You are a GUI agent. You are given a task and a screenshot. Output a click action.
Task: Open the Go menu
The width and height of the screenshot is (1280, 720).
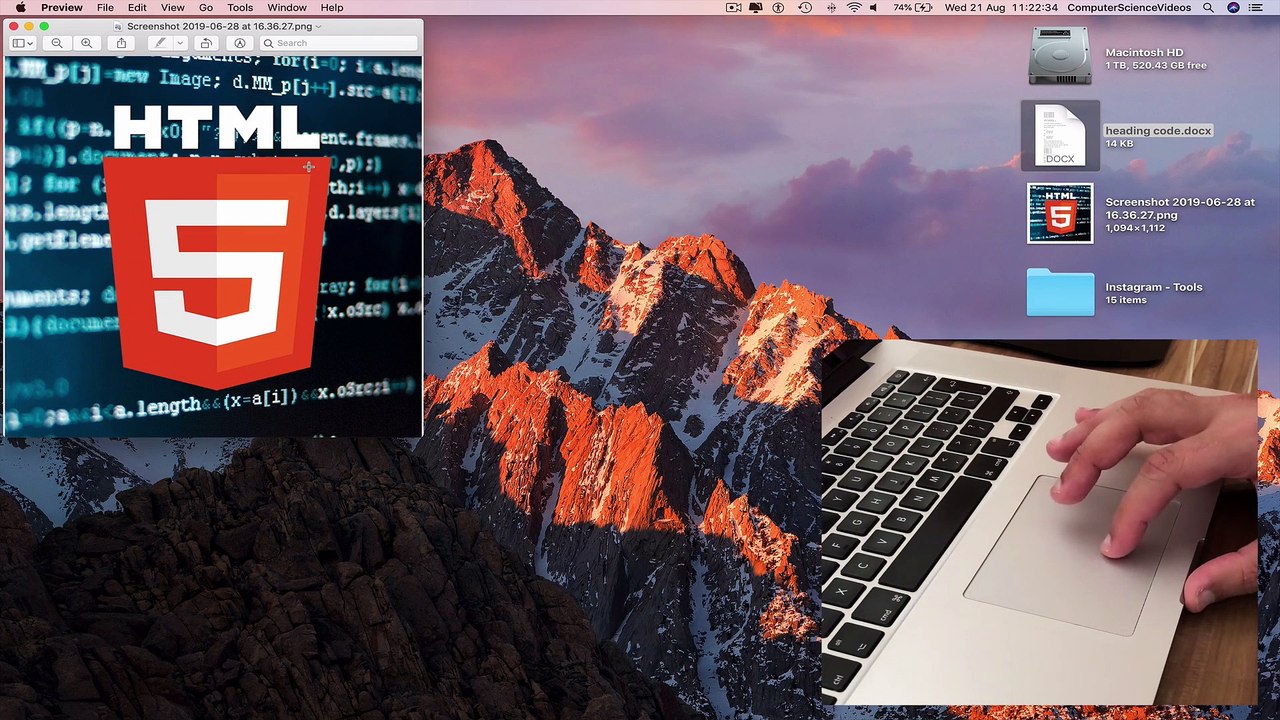coord(206,8)
